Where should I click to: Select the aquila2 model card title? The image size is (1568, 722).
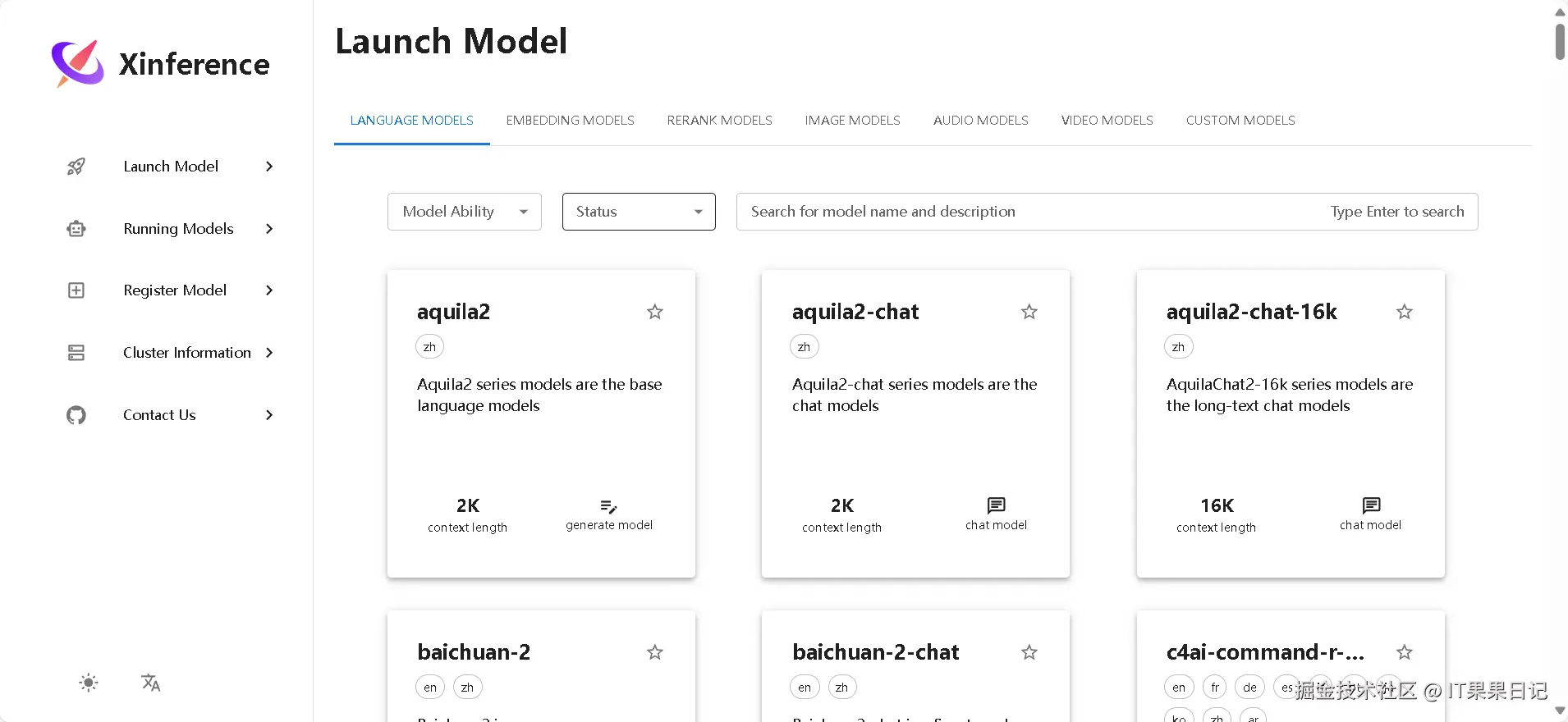point(453,312)
